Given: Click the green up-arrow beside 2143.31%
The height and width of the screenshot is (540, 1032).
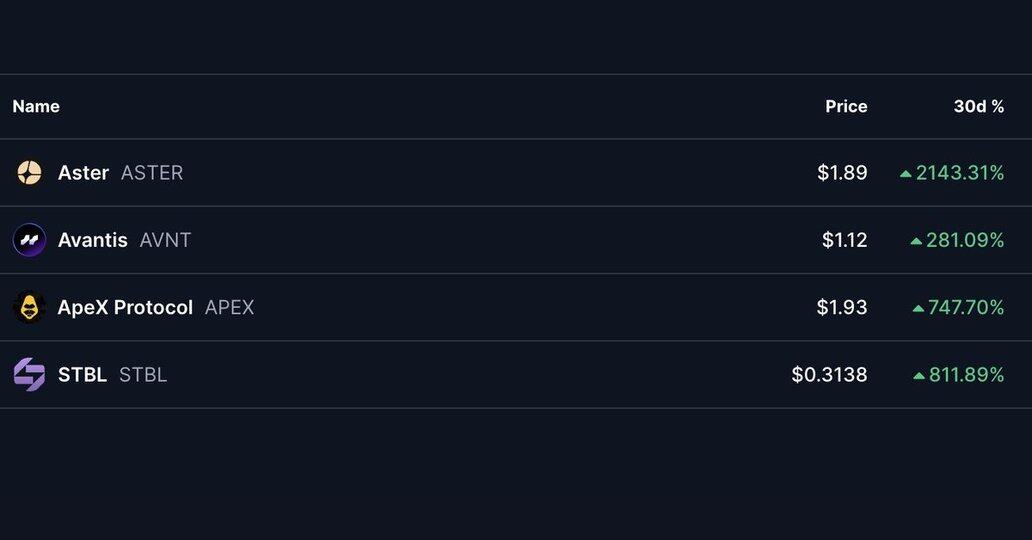Looking at the screenshot, I should tap(906, 174).
